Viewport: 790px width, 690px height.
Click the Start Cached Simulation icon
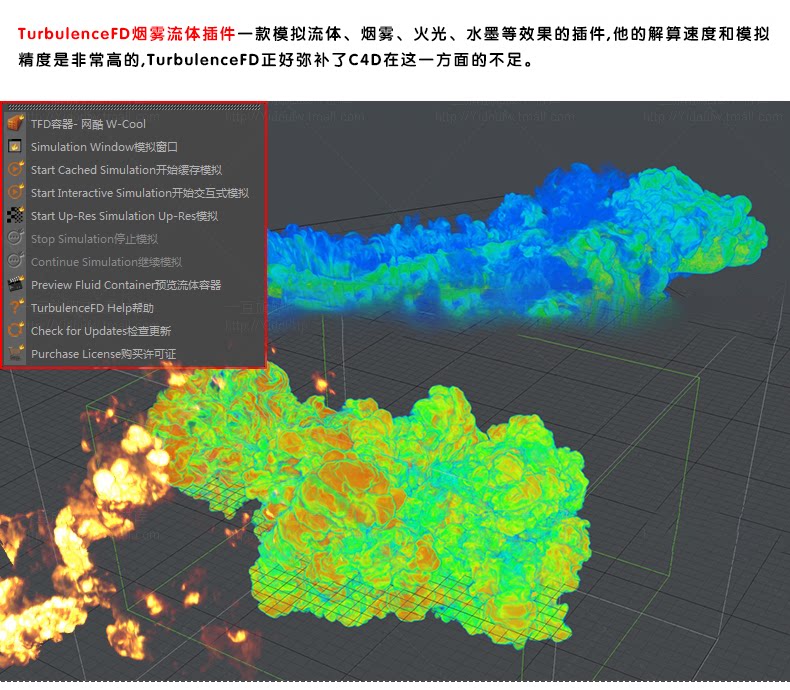16,170
